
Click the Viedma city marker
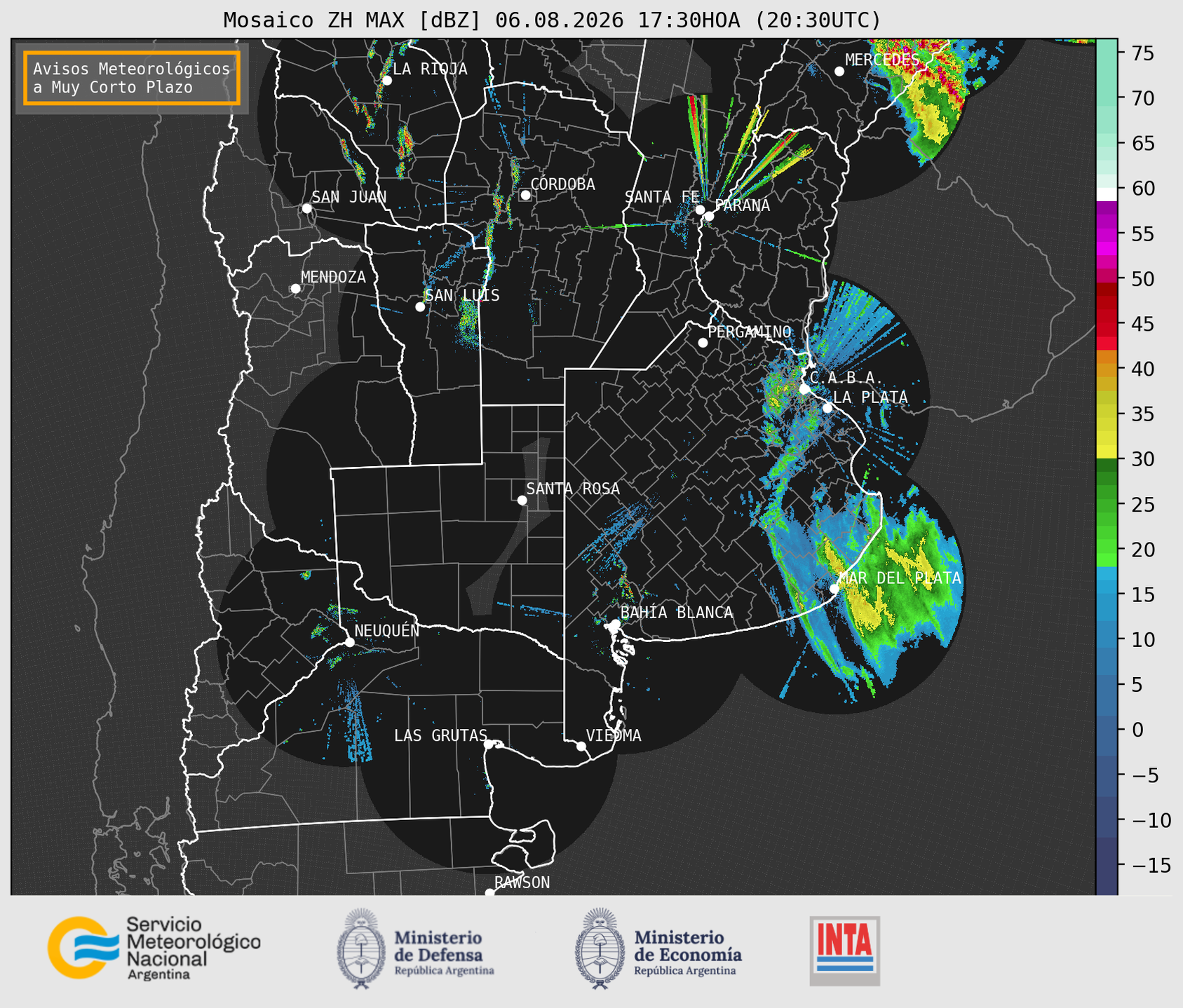click(x=581, y=746)
